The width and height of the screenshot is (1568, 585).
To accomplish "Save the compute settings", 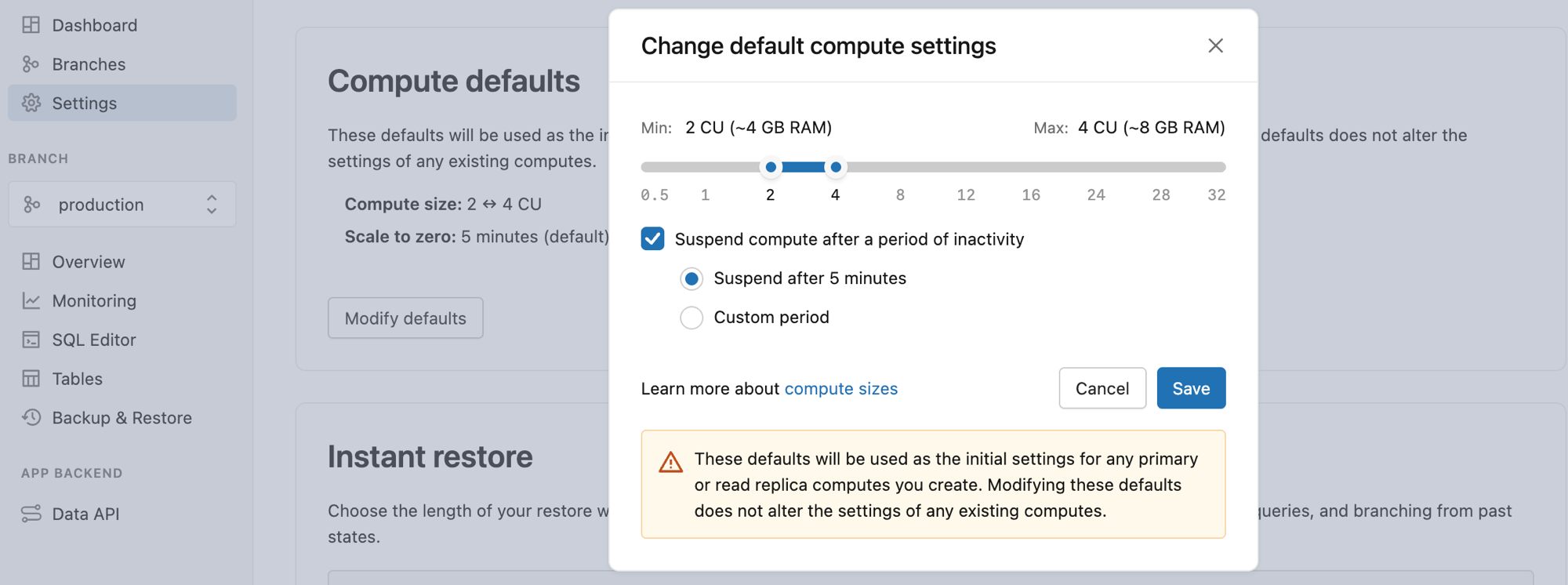I will coord(1191,388).
